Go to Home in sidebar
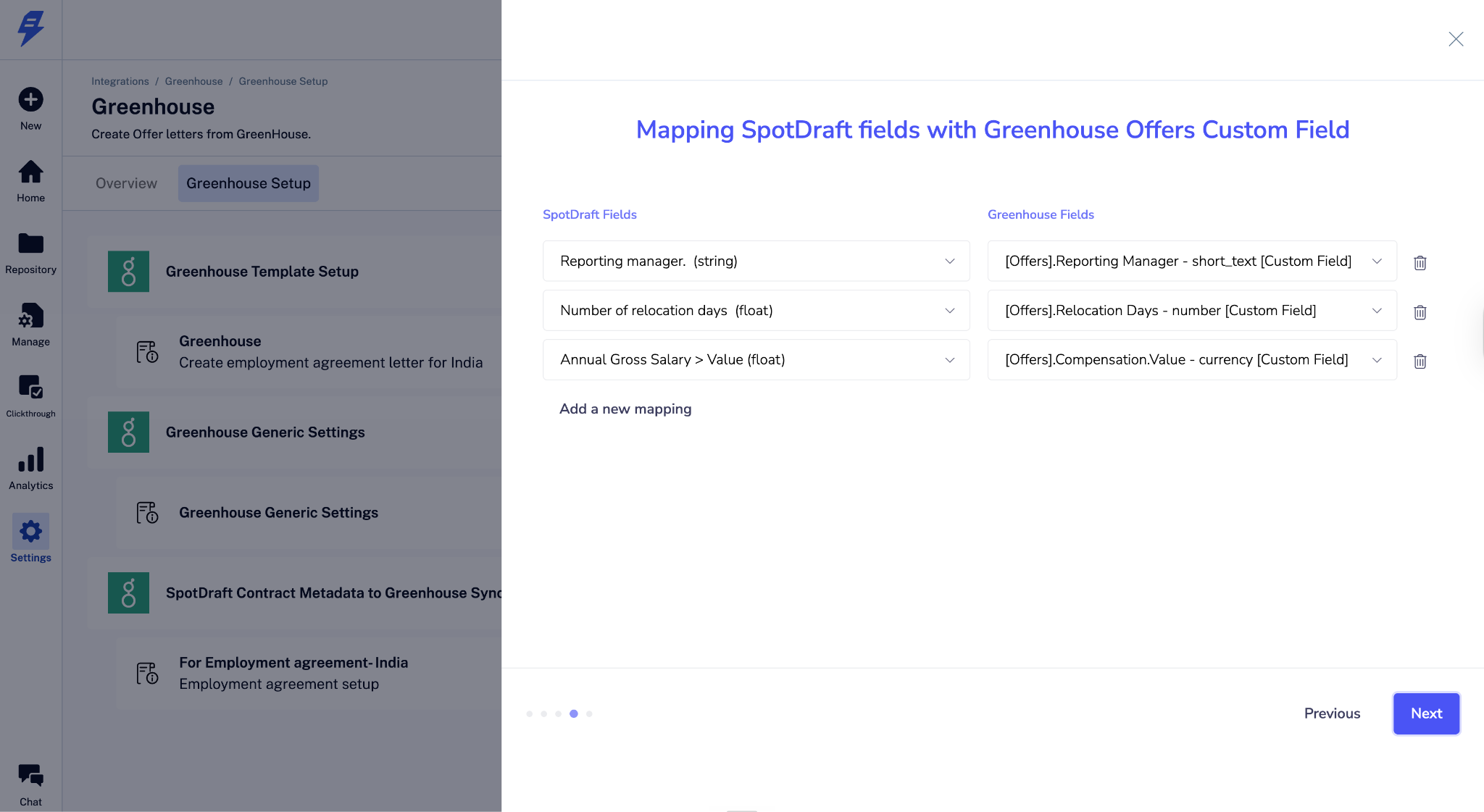The width and height of the screenshot is (1484, 812). (30, 181)
